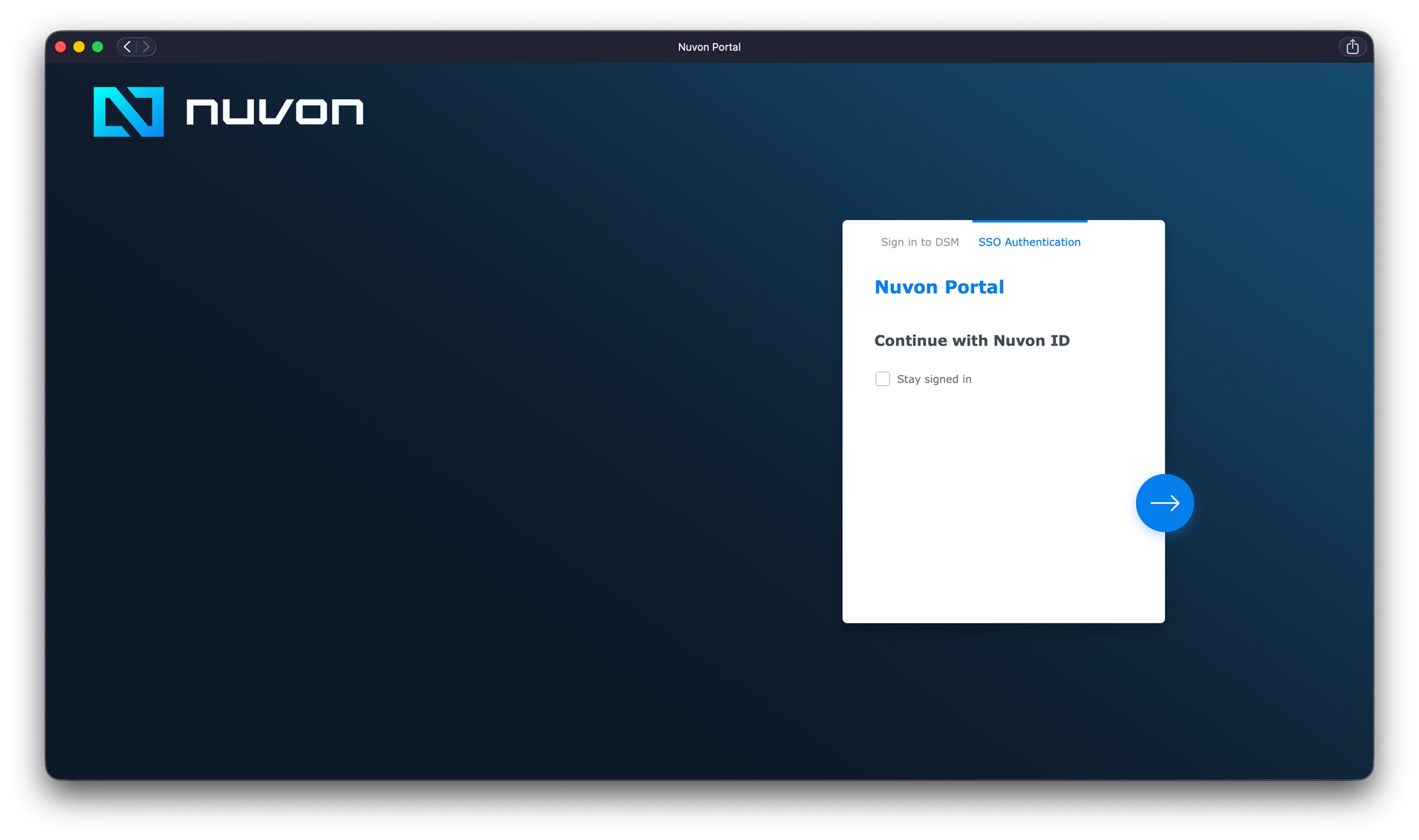Screen dimensions: 1419x840
Task: Close the window with red button
Action: point(60,47)
